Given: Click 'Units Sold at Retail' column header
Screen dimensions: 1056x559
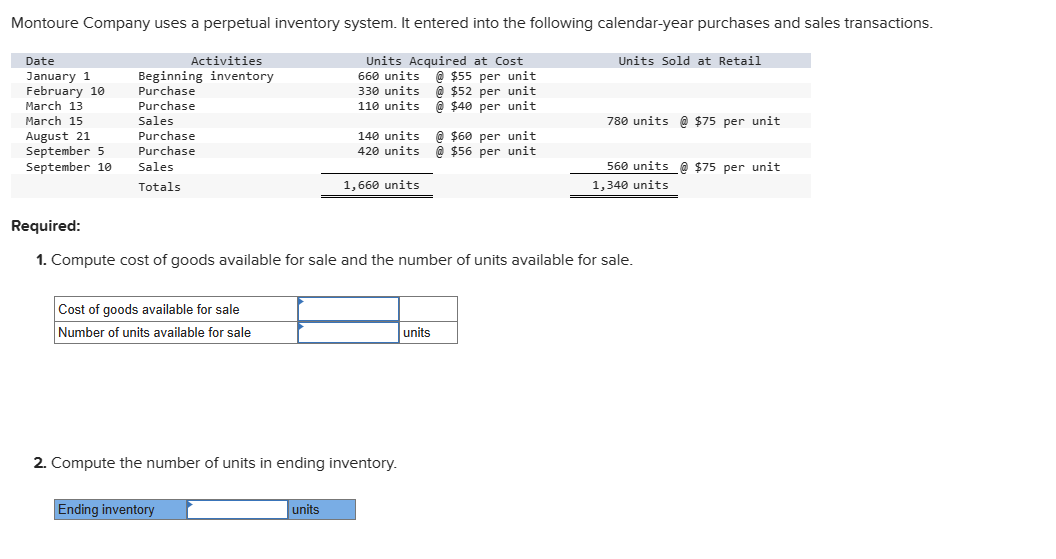Looking at the screenshot, I should click(x=690, y=61).
